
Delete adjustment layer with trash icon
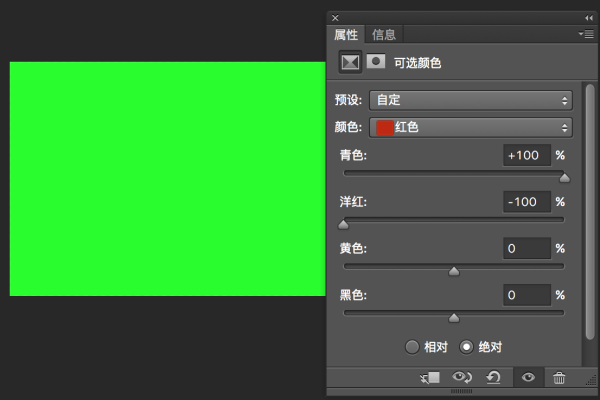pos(559,378)
